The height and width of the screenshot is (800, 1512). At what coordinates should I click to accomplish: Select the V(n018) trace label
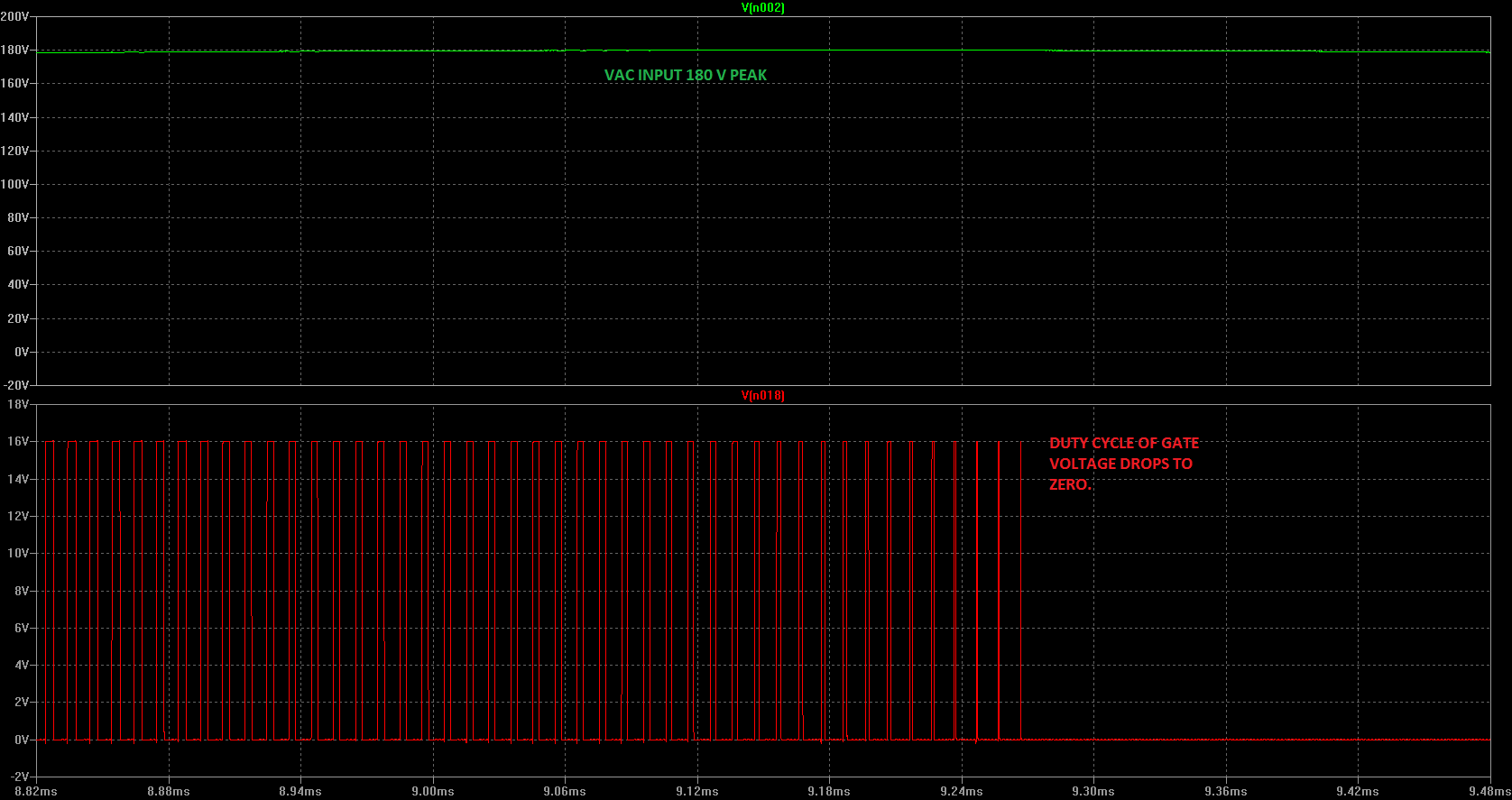pos(763,396)
